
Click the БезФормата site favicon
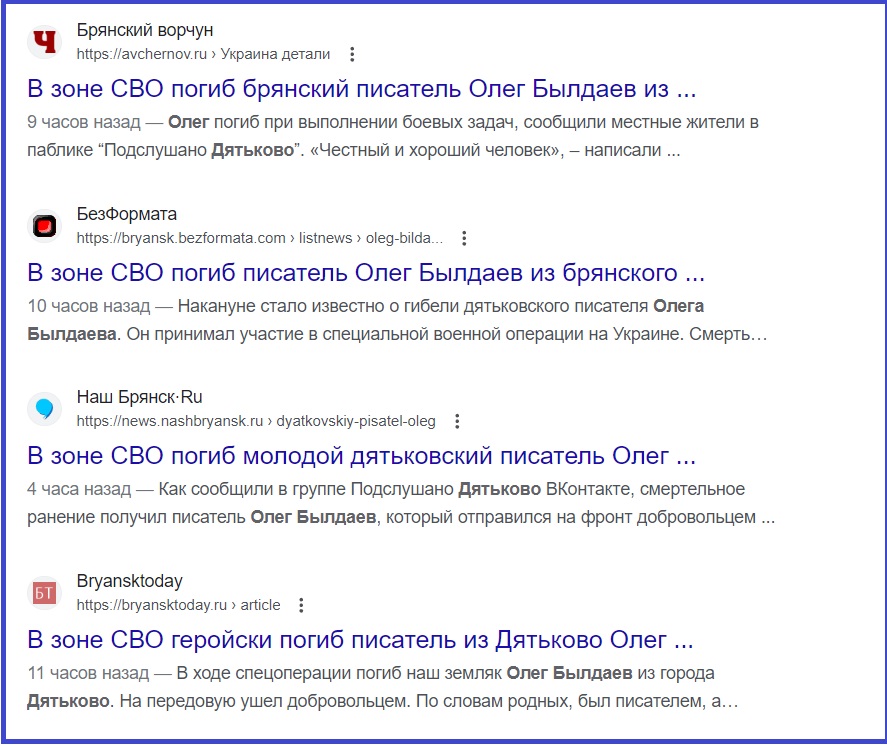(44, 226)
